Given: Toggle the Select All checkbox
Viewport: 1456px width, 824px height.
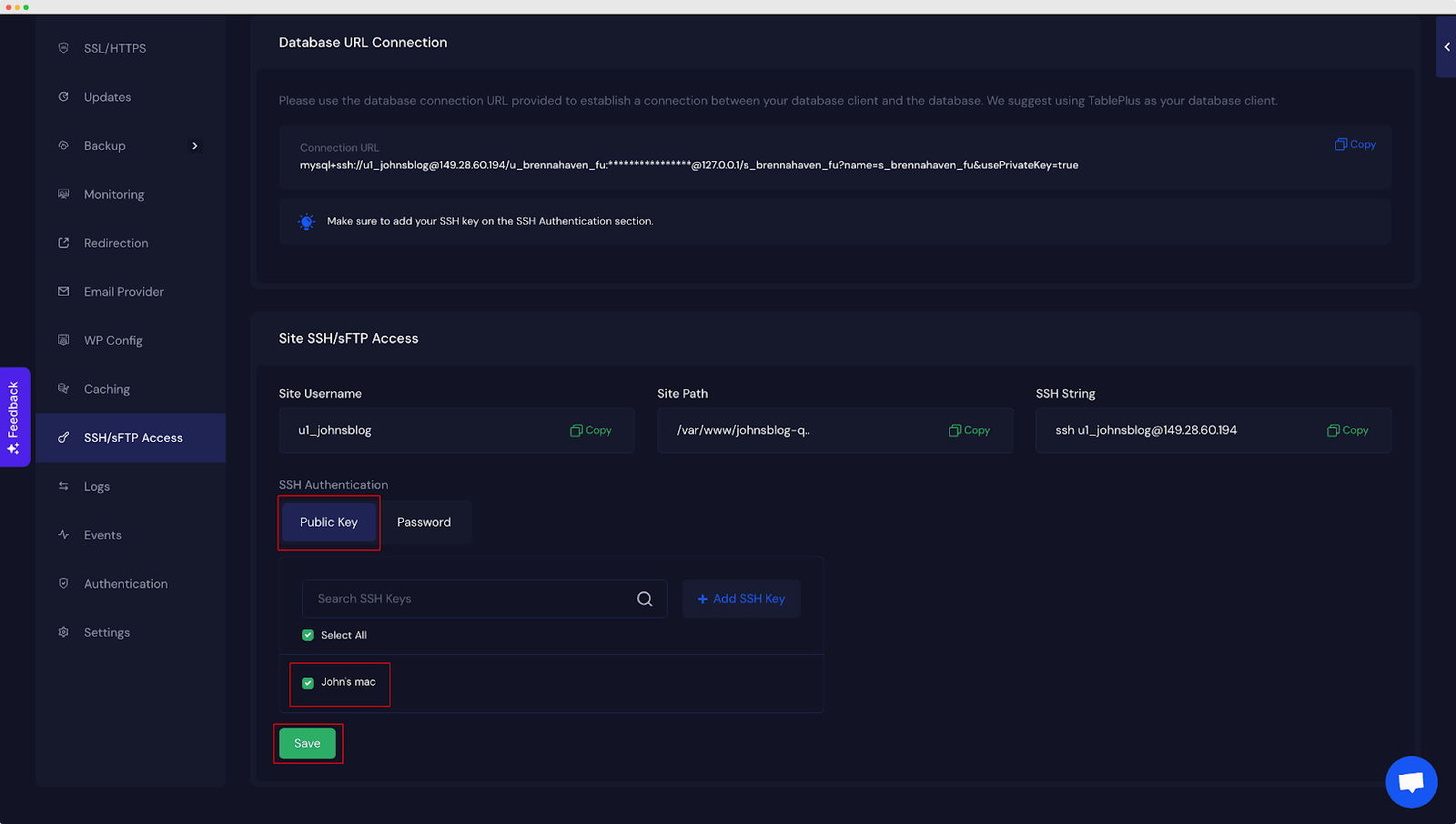Looking at the screenshot, I should [x=308, y=635].
